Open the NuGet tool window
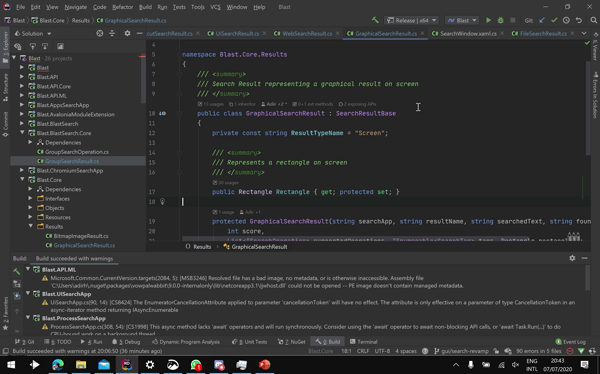The height and width of the screenshot is (374, 600). pyautogui.click(x=292, y=342)
